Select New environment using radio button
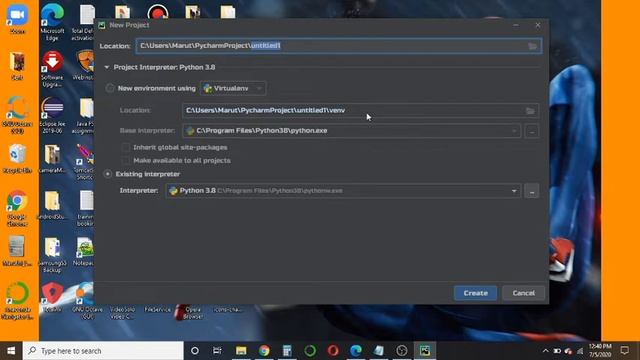 109,88
